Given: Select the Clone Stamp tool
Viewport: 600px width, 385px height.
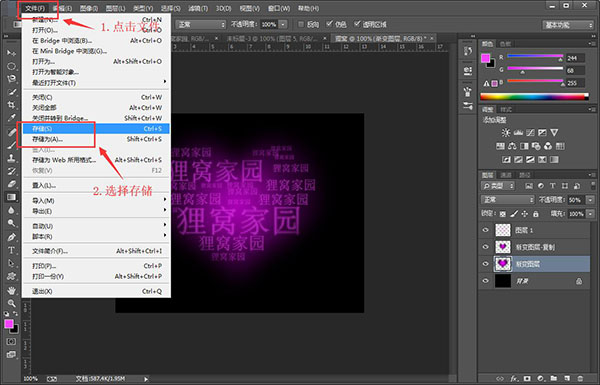Looking at the screenshot, I should click(x=11, y=158).
